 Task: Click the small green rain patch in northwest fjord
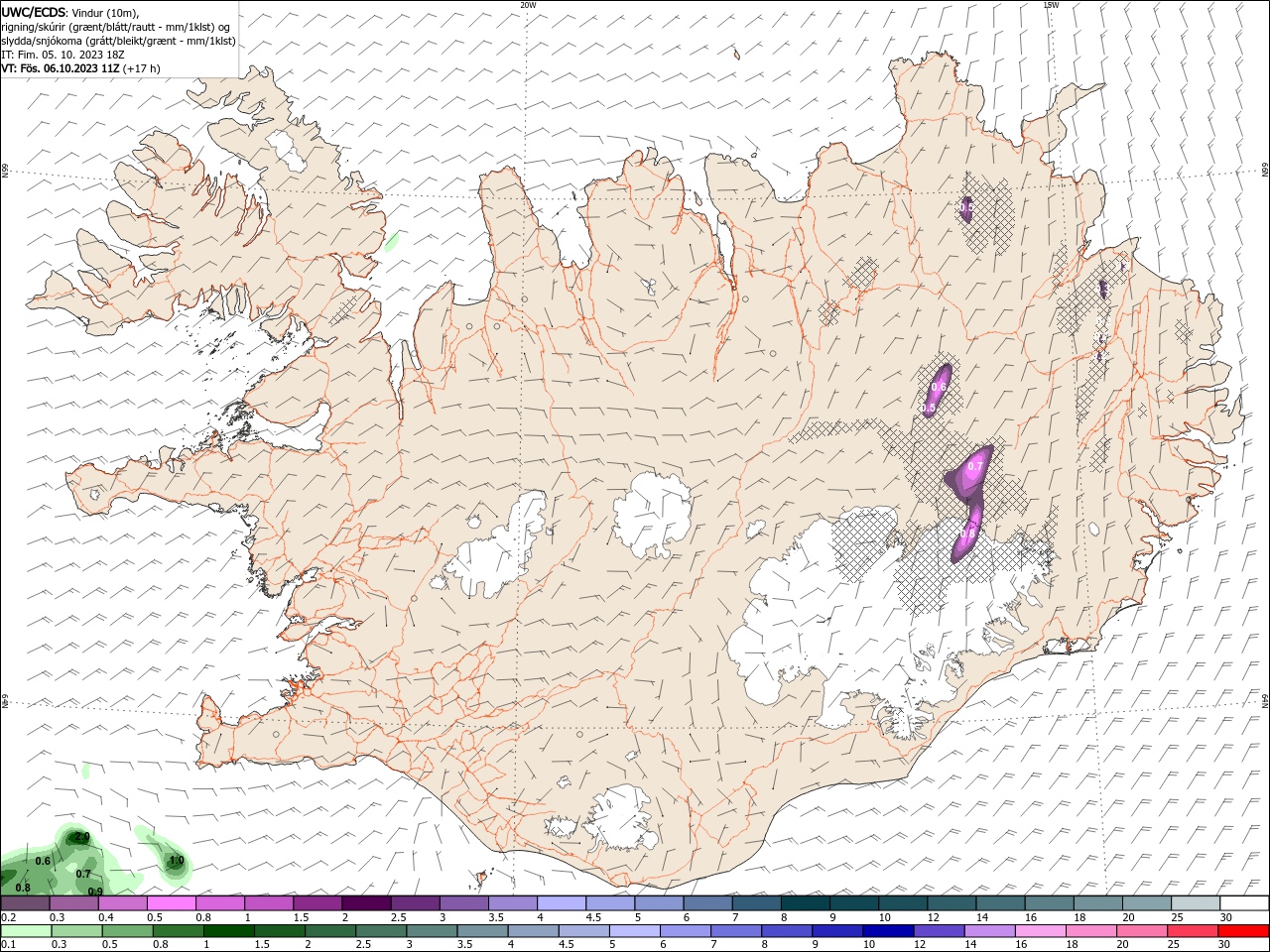[392, 240]
